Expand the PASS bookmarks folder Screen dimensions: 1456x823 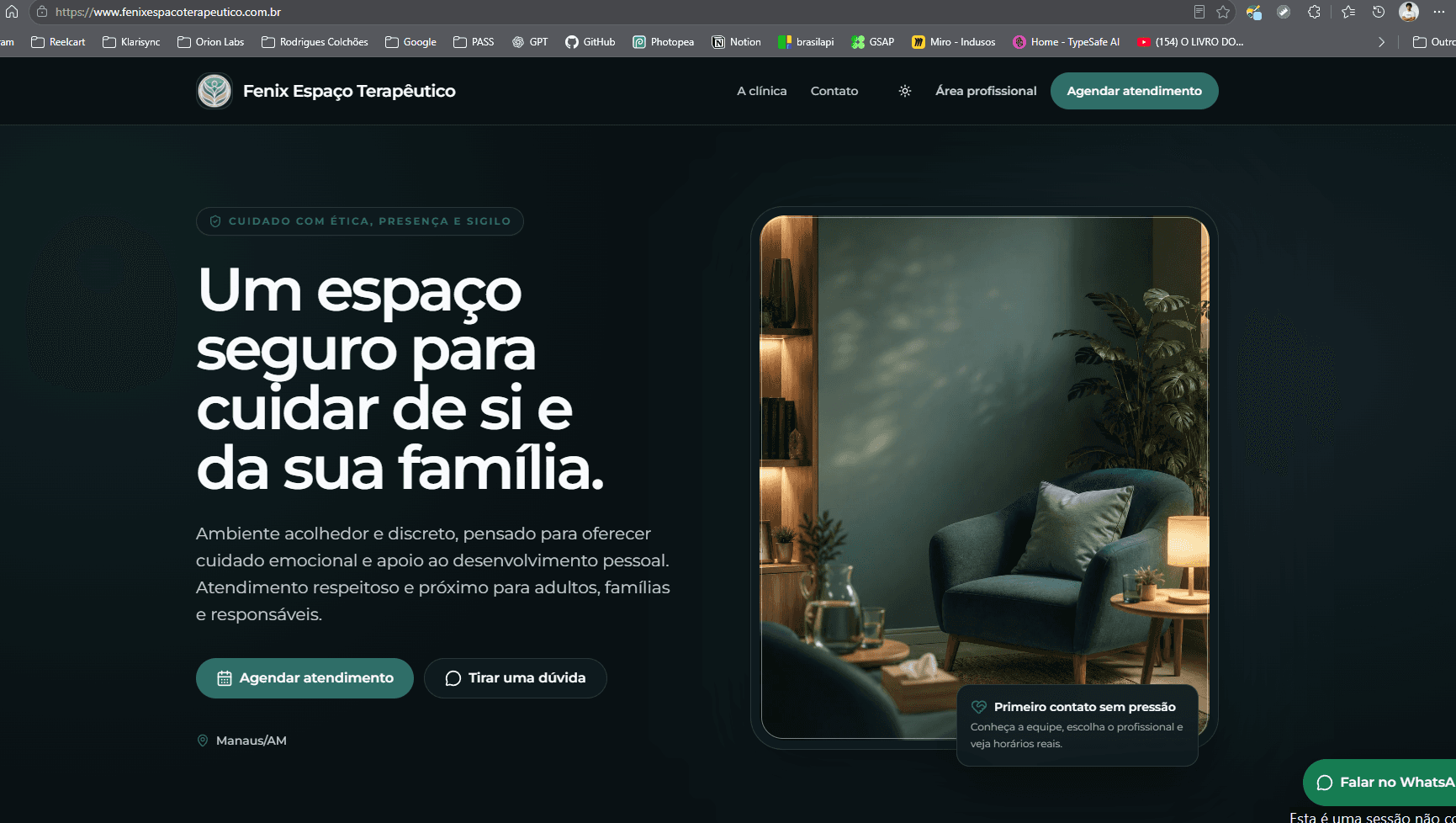click(x=474, y=42)
